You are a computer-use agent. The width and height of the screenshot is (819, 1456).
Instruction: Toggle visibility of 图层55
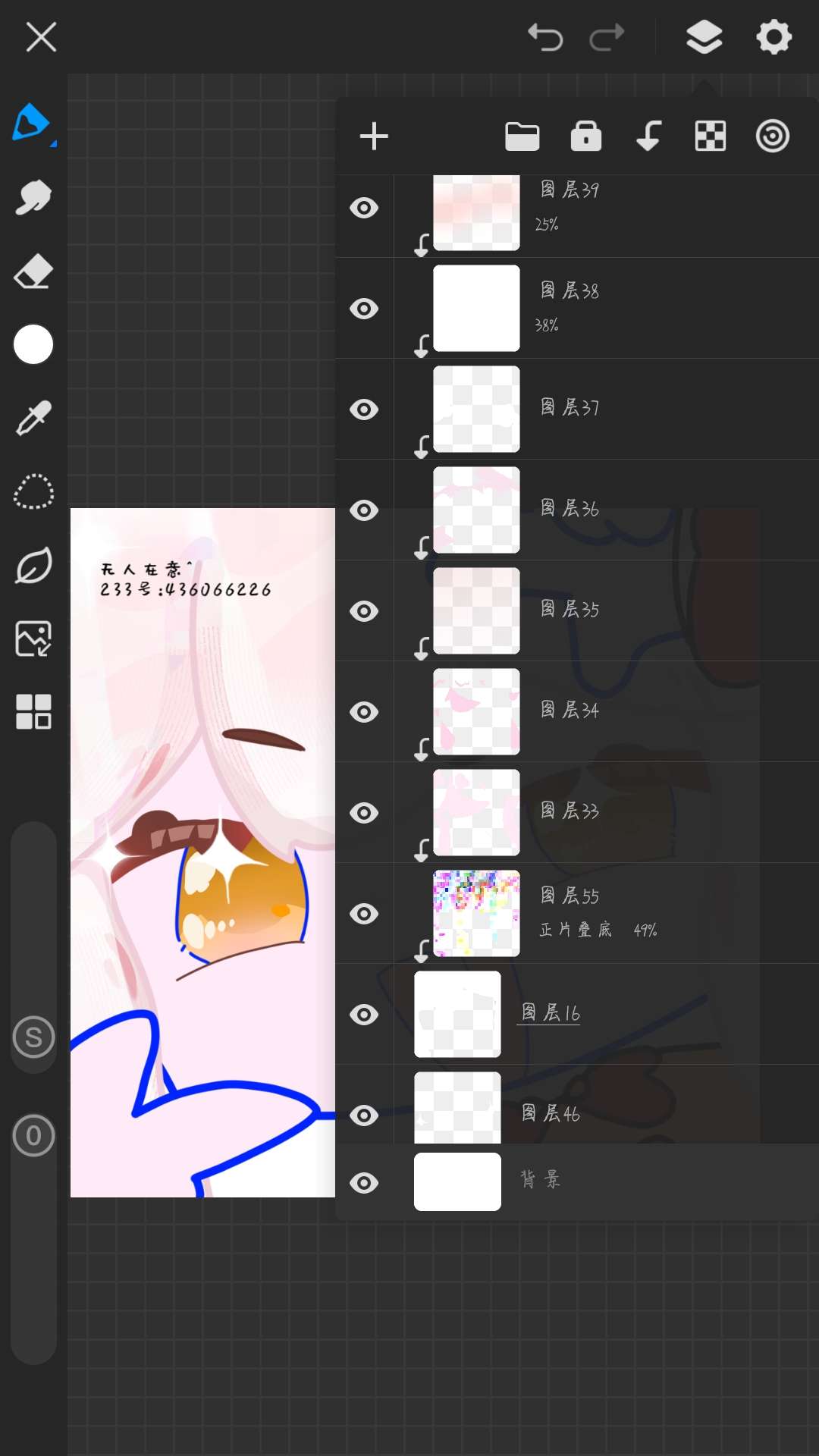click(x=364, y=914)
